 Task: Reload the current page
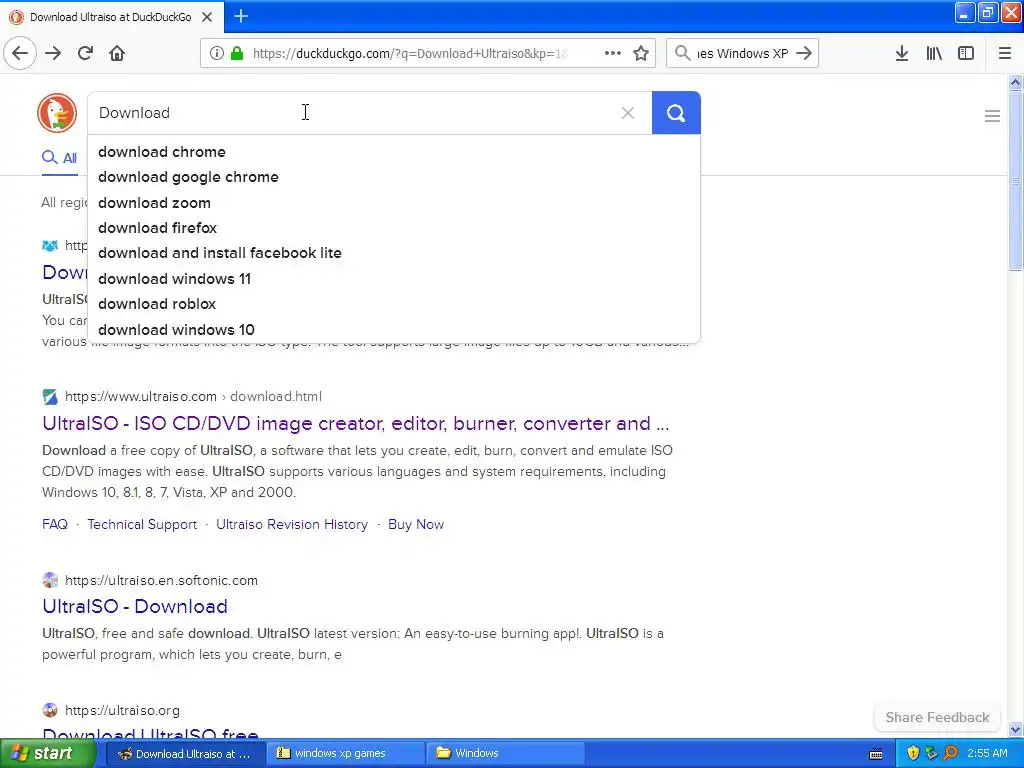click(86, 53)
